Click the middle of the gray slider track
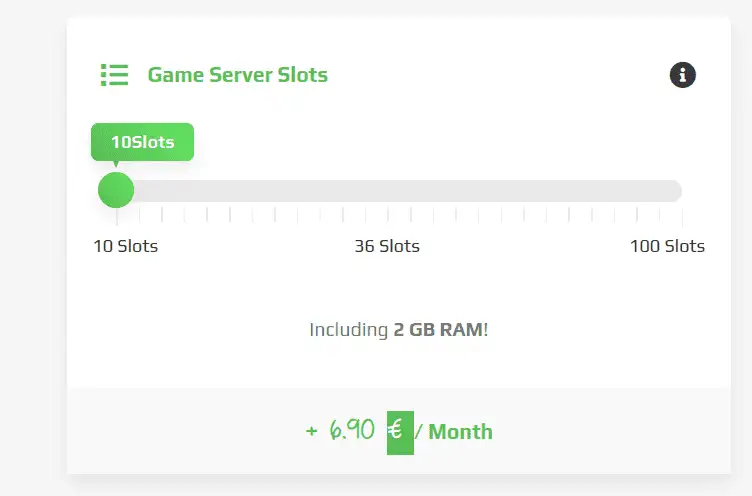 click(400, 190)
